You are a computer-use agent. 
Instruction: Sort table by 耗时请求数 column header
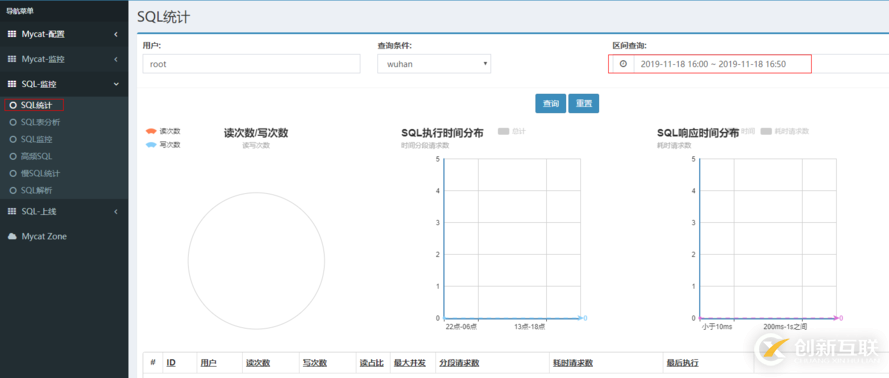point(573,363)
